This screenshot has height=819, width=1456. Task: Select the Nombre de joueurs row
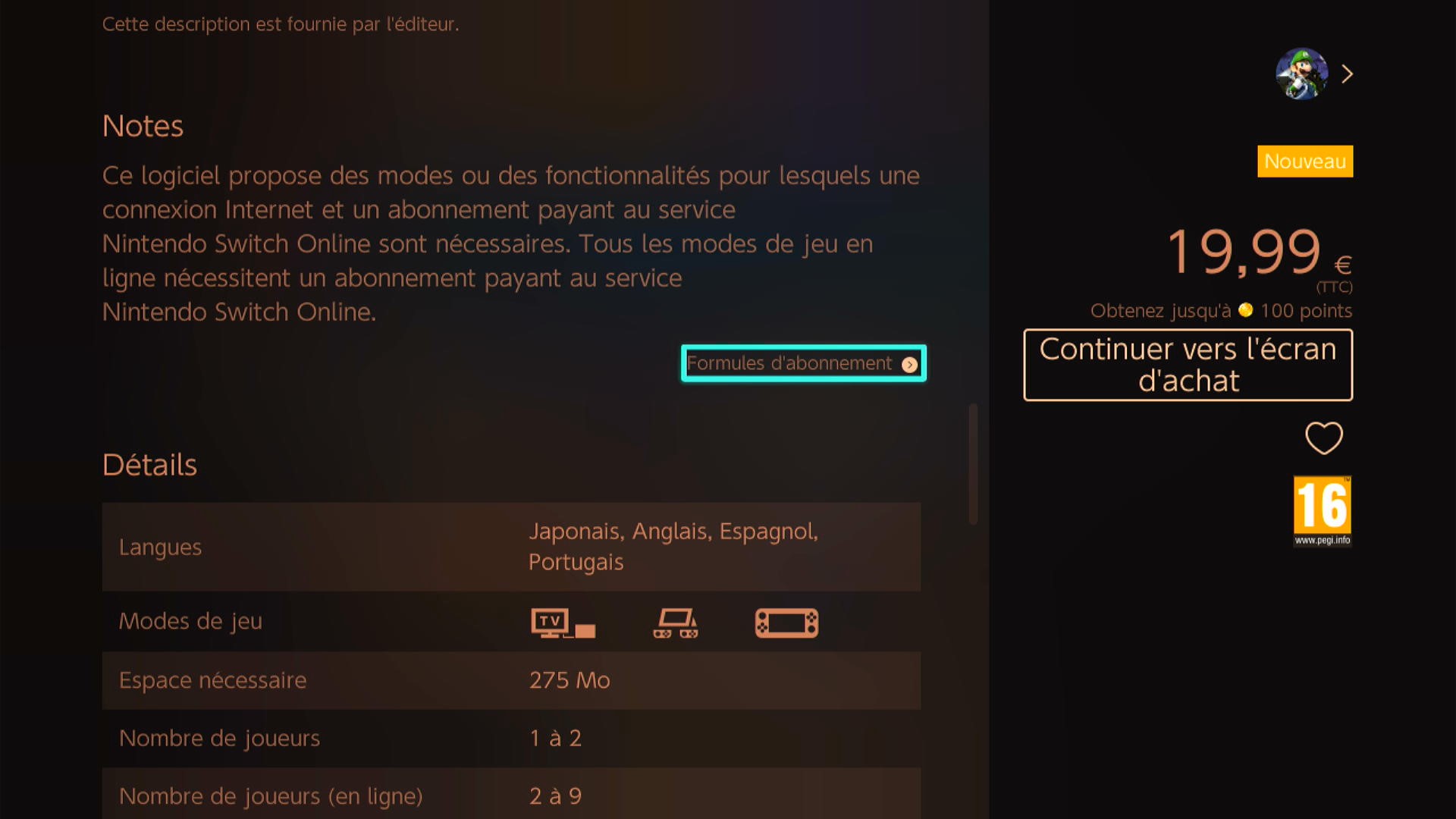point(511,738)
